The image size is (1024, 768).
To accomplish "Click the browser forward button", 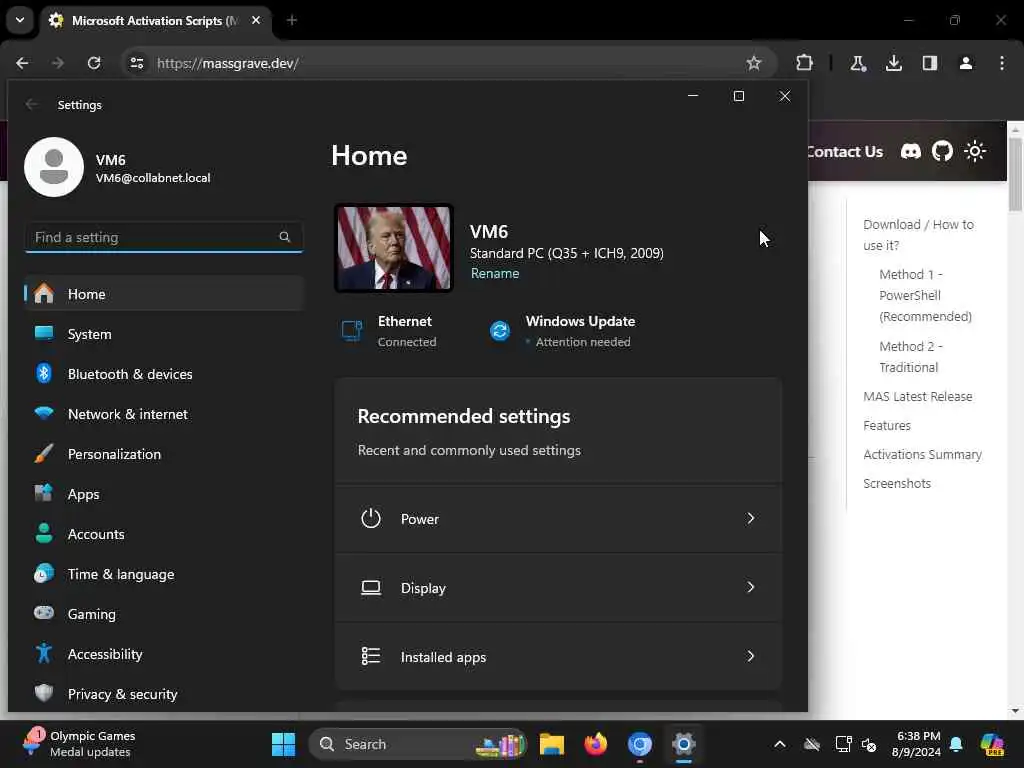I will coord(58,63).
